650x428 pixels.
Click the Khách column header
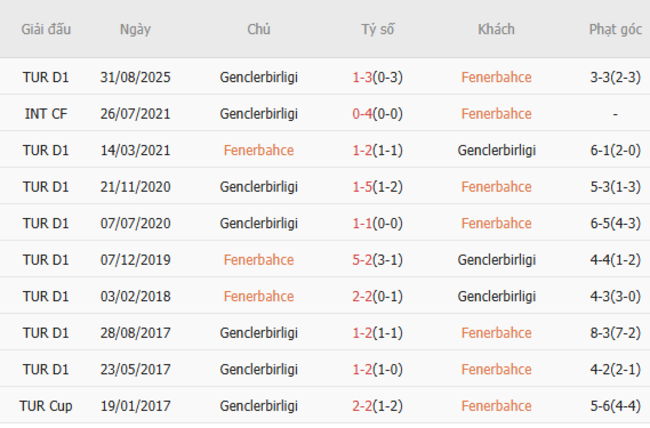(x=496, y=29)
